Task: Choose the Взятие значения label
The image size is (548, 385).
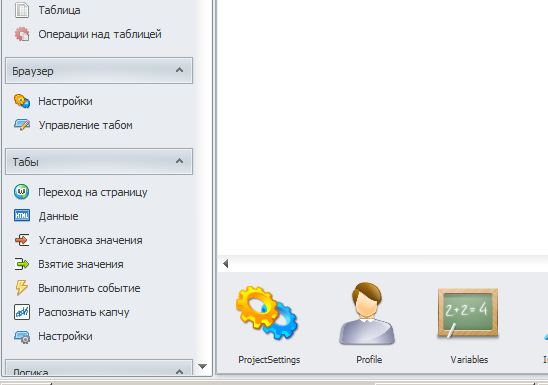Action: point(81,264)
